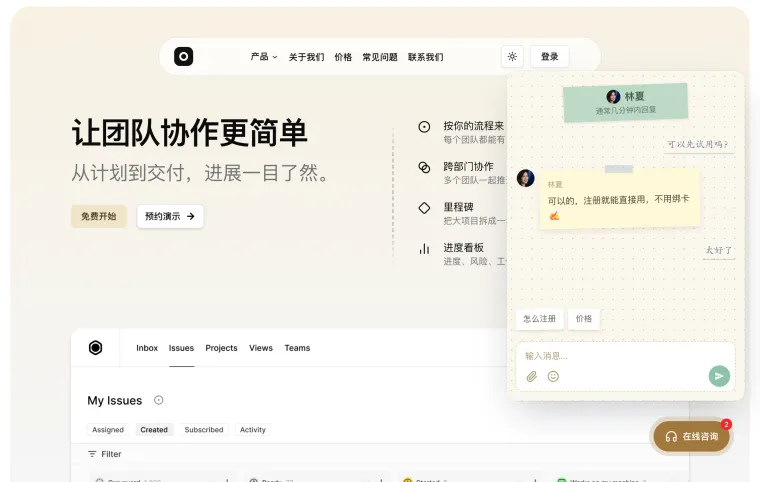Image resolution: width=760 pixels, height=482 pixels.
Task: Switch to the Views tab
Action: point(261,348)
